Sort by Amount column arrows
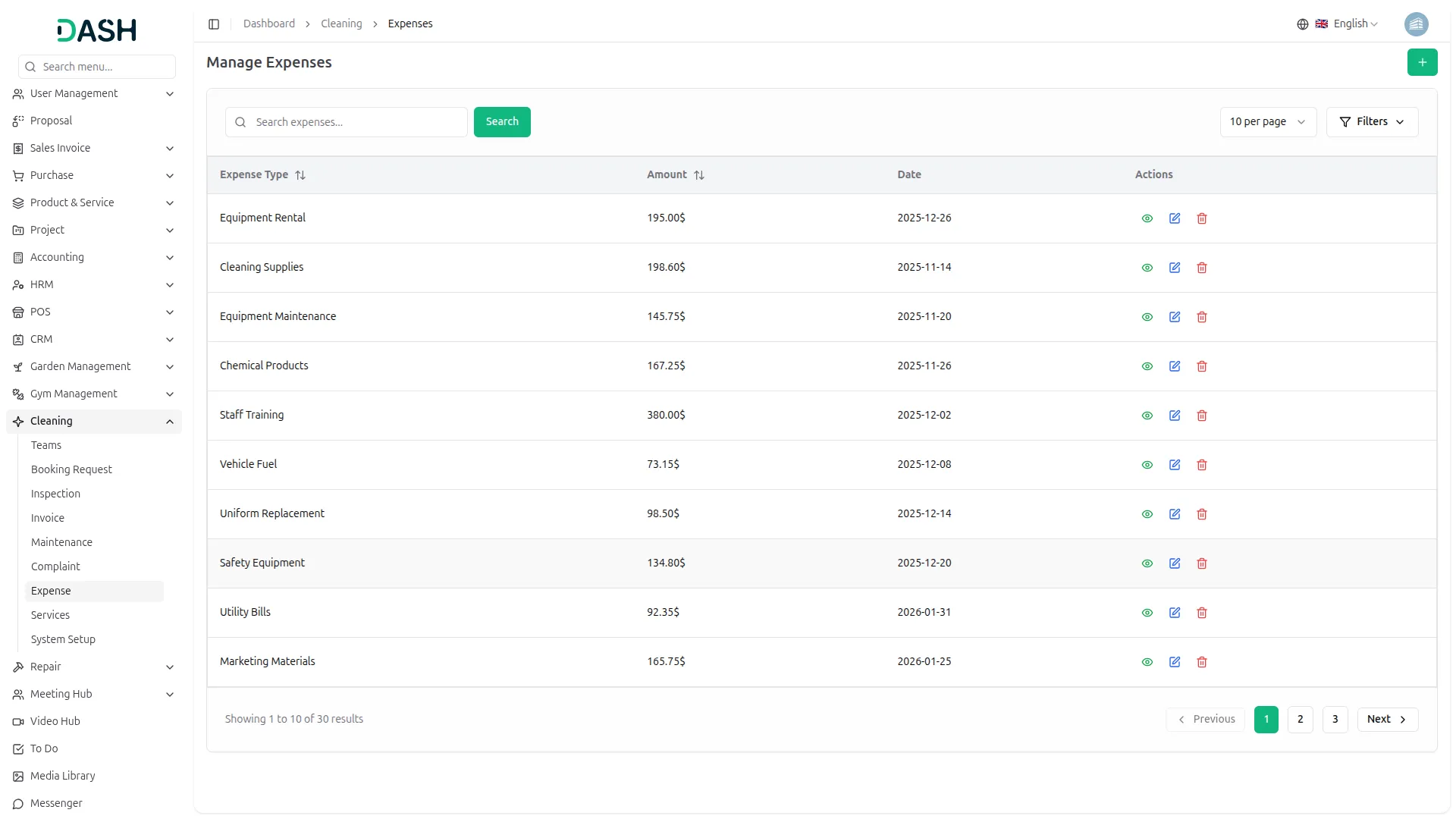Viewport: 1456px width, 819px height. (x=699, y=175)
